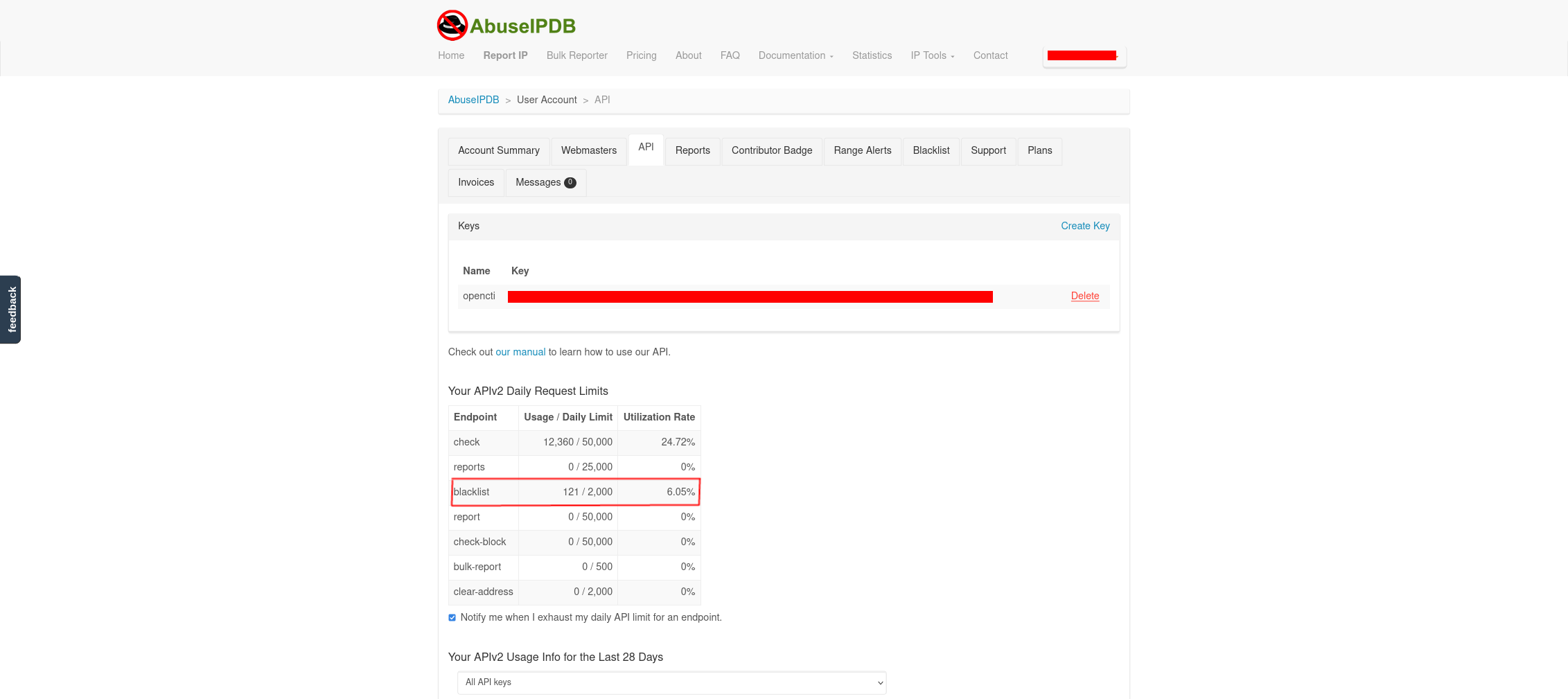View the Pricing page
This screenshot has height=699, width=1568.
(641, 55)
